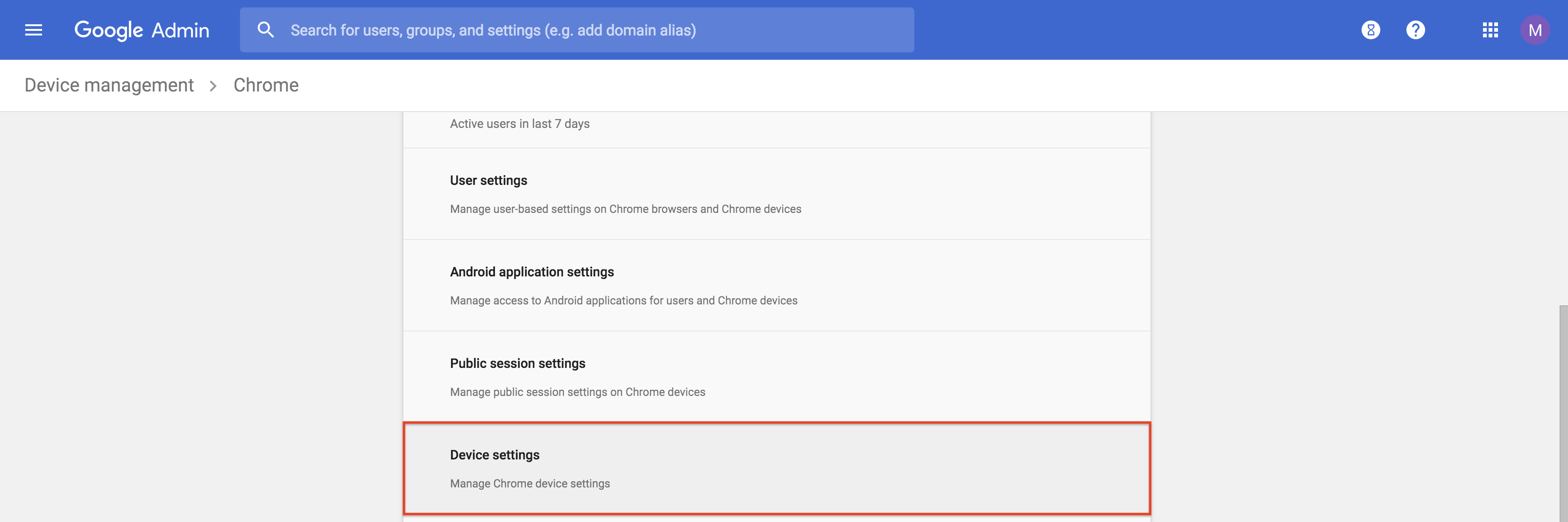Open the account avatar labeled M

tap(1534, 30)
